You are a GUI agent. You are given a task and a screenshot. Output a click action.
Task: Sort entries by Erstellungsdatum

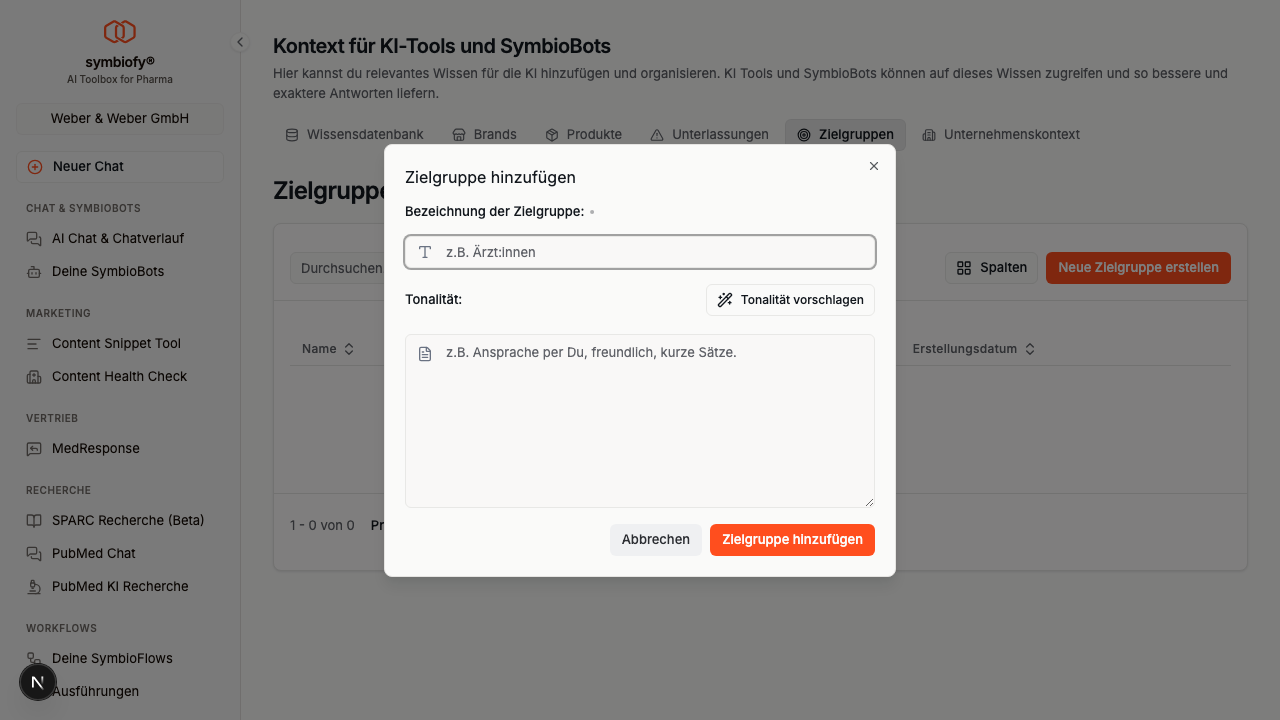point(973,349)
